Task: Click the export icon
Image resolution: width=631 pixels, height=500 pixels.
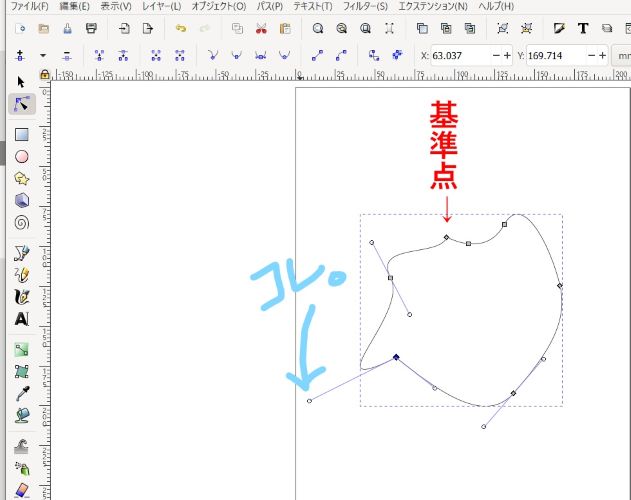Action: pos(148,28)
